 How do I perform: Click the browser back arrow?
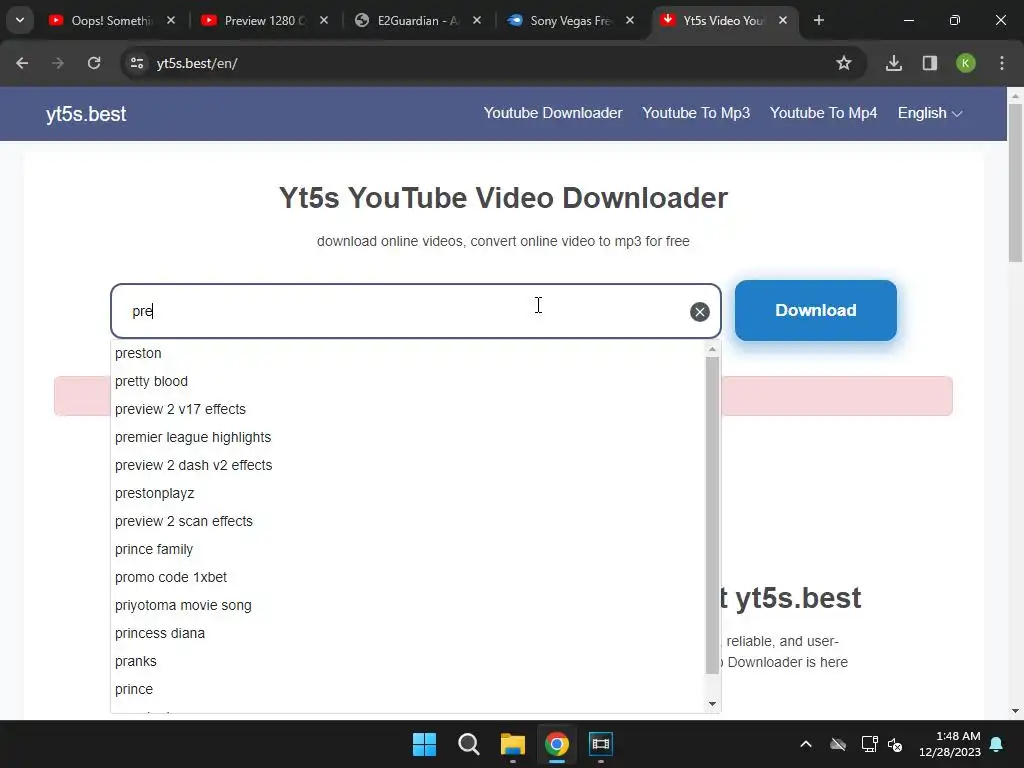coord(22,63)
